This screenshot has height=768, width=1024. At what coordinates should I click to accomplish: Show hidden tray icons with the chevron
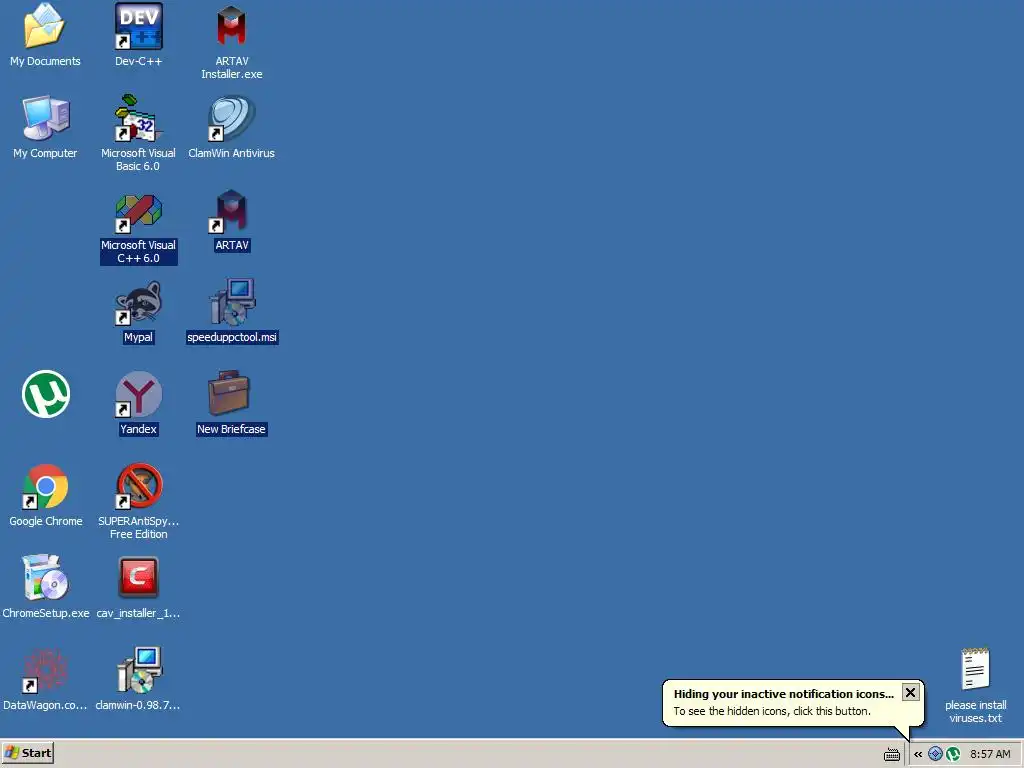pos(918,754)
